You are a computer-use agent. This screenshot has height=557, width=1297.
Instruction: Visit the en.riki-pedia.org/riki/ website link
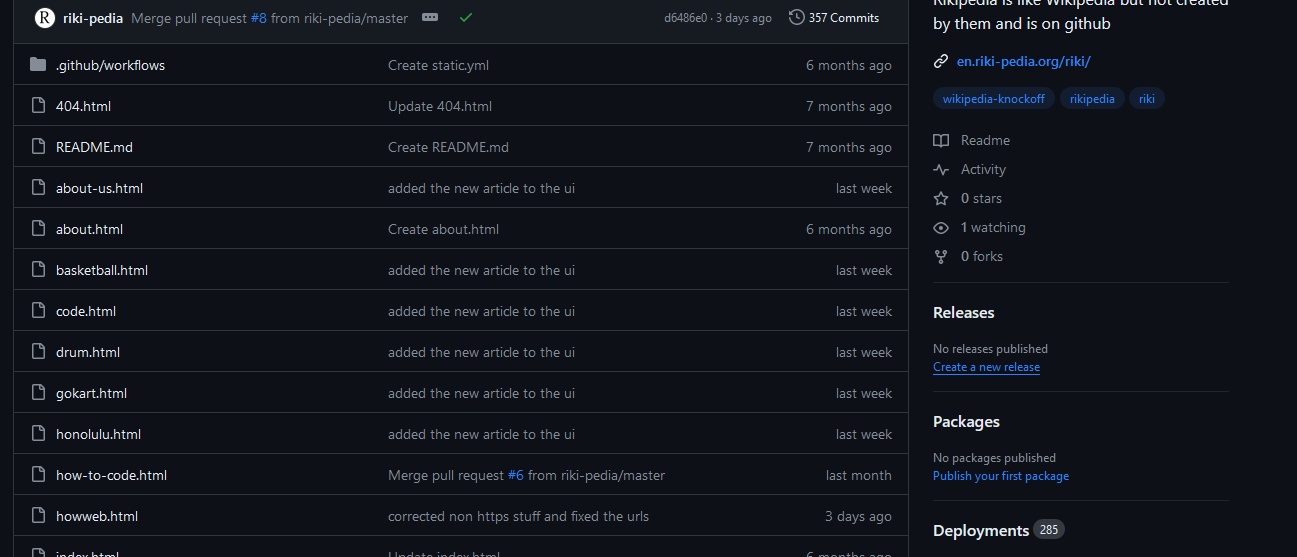pyautogui.click(x=1023, y=61)
